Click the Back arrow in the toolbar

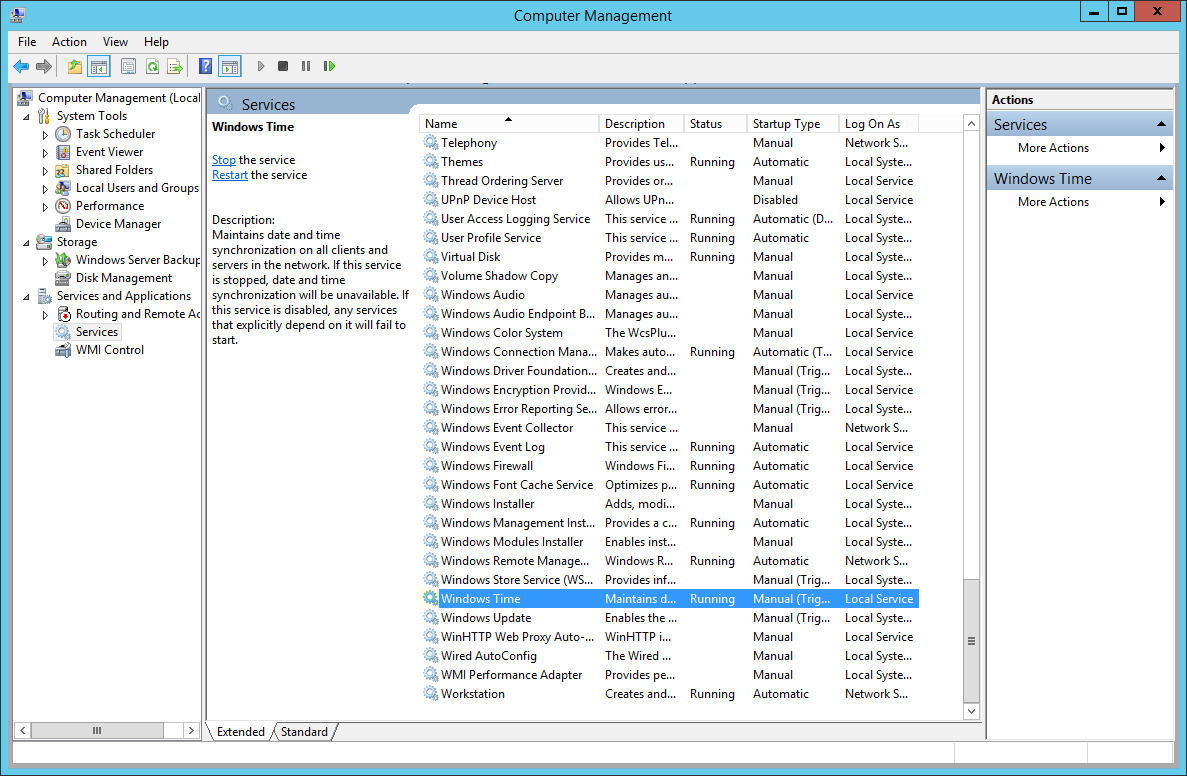(x=21, y=67)
